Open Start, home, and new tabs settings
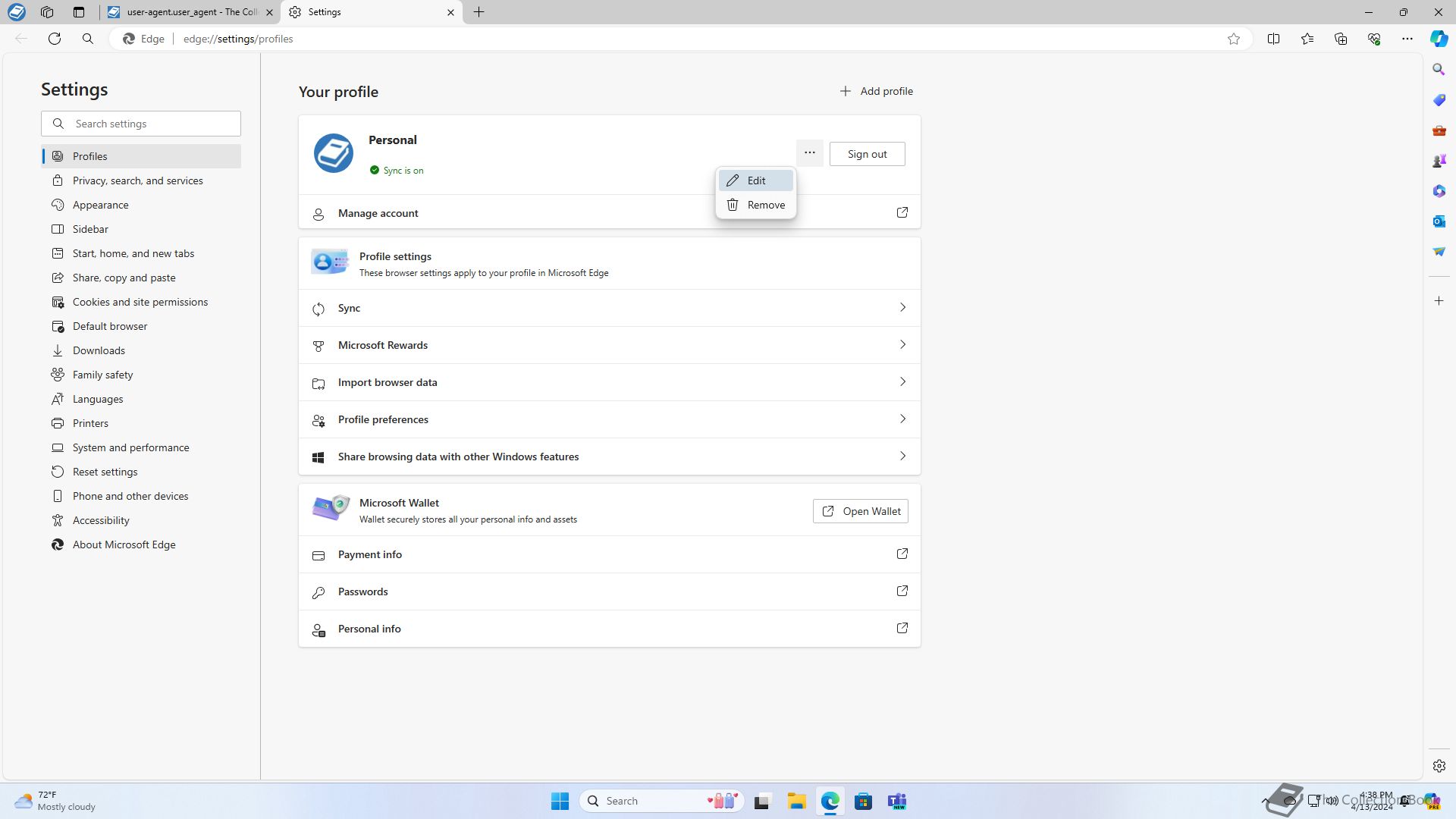The width and height of the screenshot is (1456, 819). click(x=141, y=253)
